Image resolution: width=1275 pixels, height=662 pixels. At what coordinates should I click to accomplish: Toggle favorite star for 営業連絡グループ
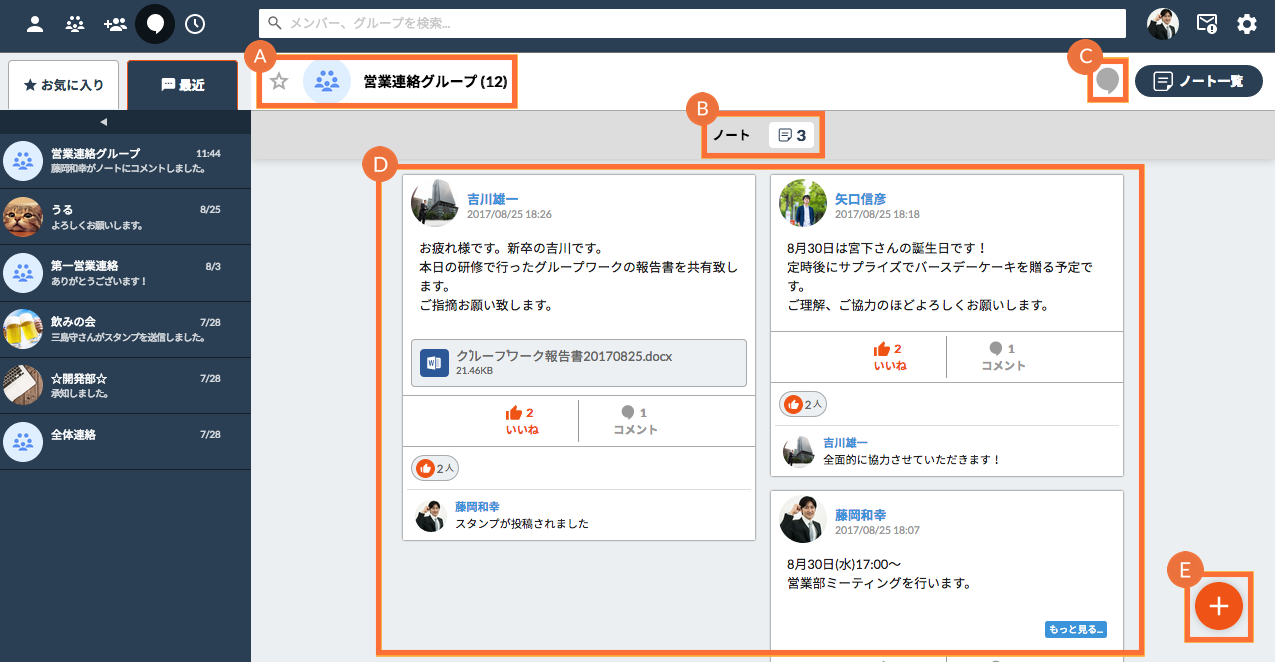click(x=279, y=82)
